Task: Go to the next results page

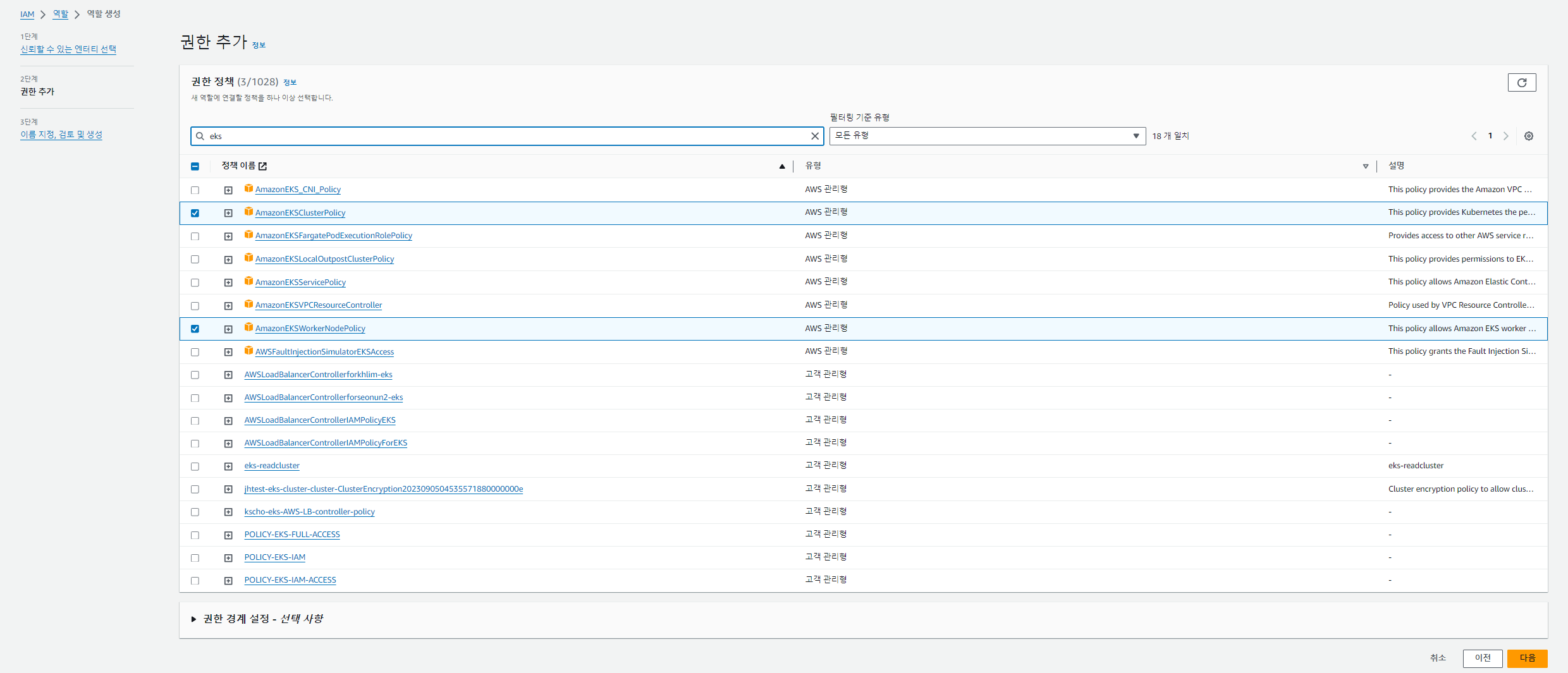Action: 1506,136
